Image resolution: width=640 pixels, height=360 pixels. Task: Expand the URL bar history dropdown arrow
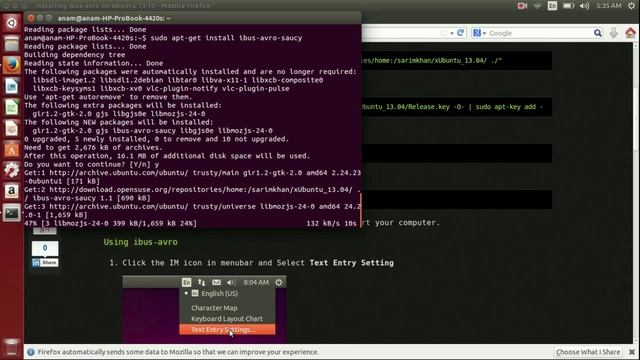point(452,33)
